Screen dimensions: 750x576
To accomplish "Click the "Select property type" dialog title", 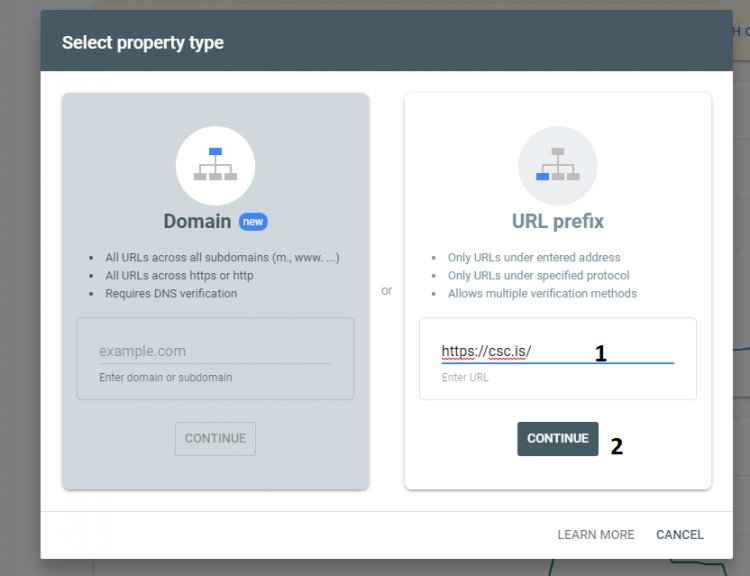I will tap(143, 42).
